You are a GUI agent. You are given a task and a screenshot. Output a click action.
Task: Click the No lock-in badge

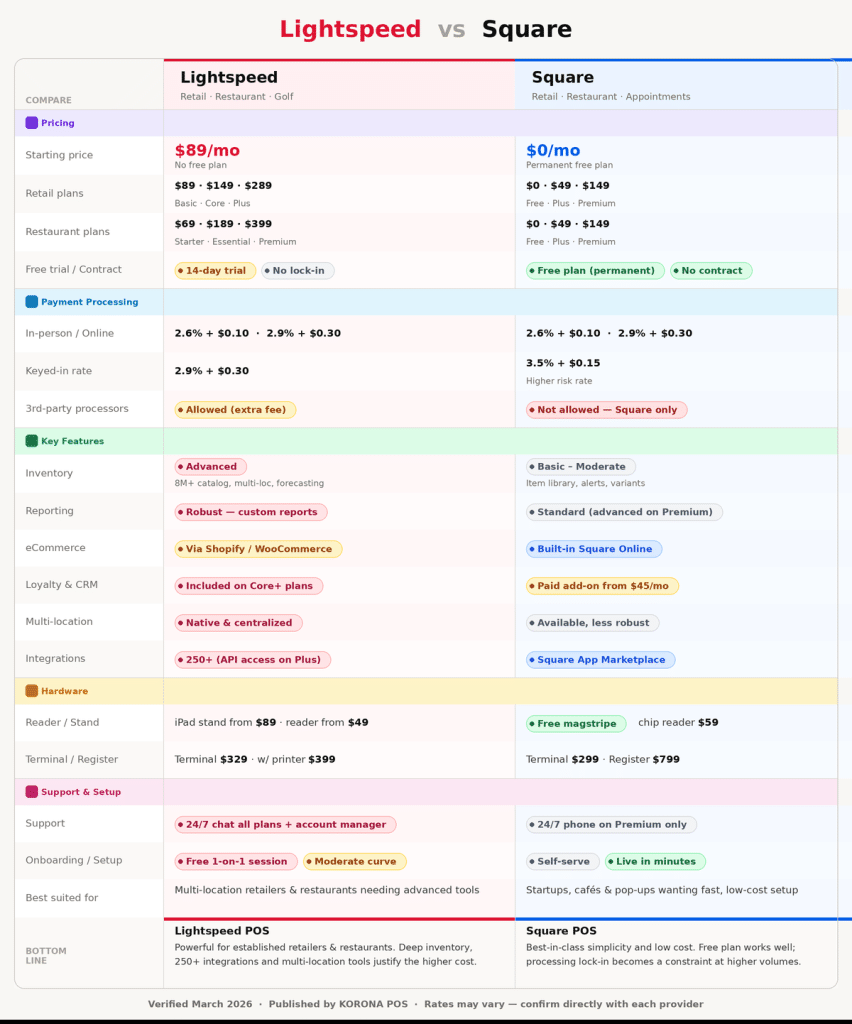point(298,271)
